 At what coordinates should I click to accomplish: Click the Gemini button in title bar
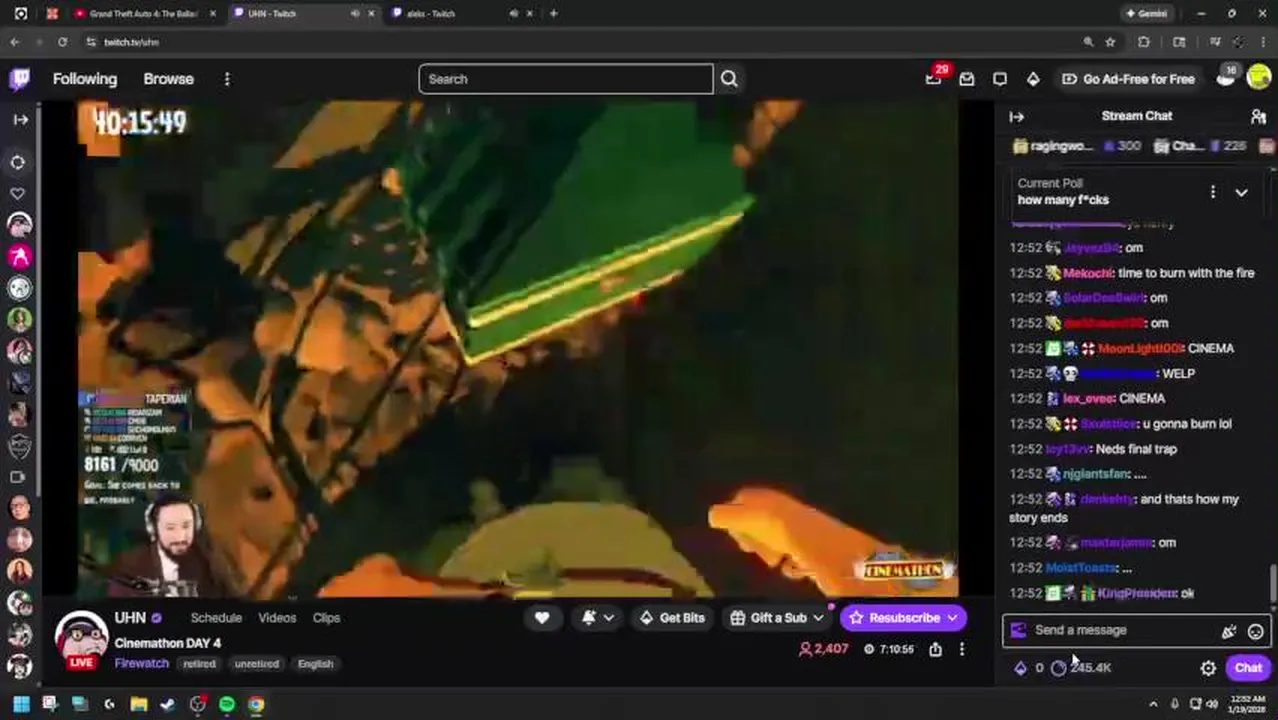click(1147, 14)
